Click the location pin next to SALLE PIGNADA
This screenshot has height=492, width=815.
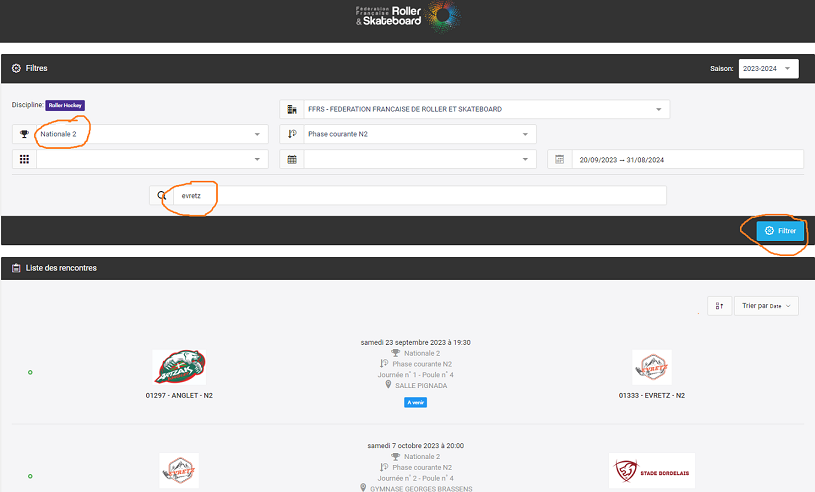point(388,385)
